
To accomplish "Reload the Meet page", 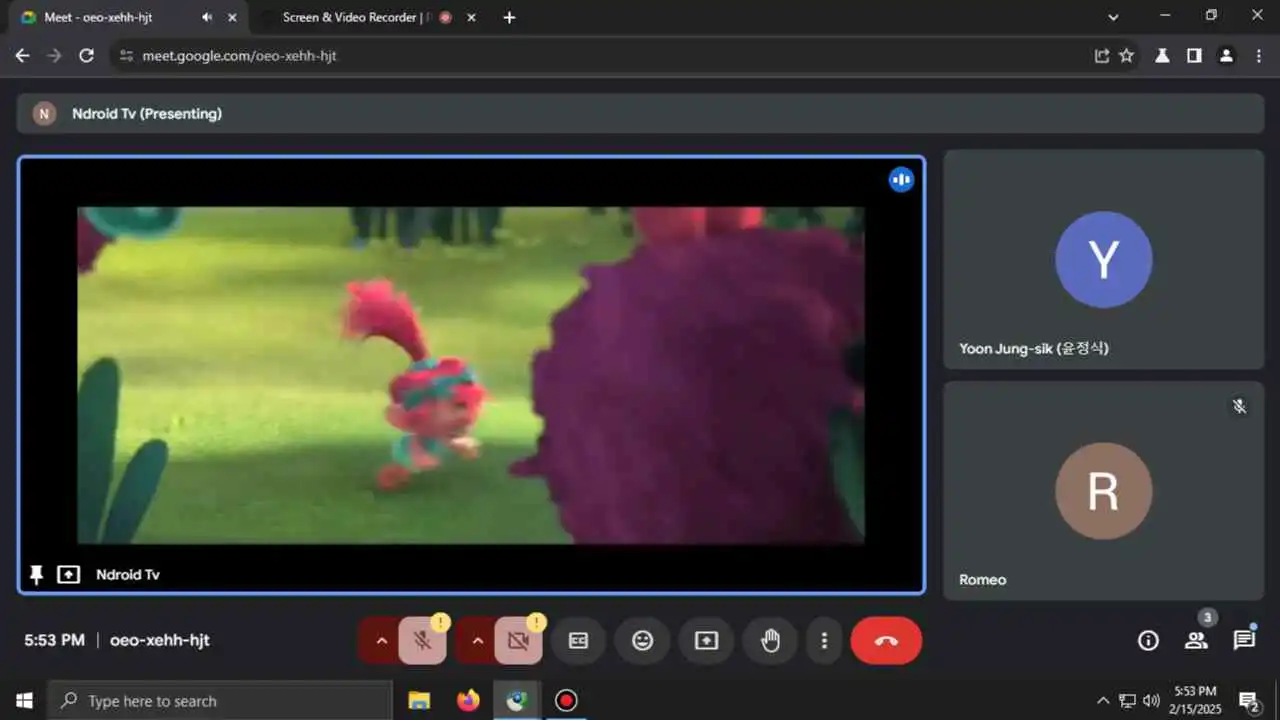I will 86,56.
